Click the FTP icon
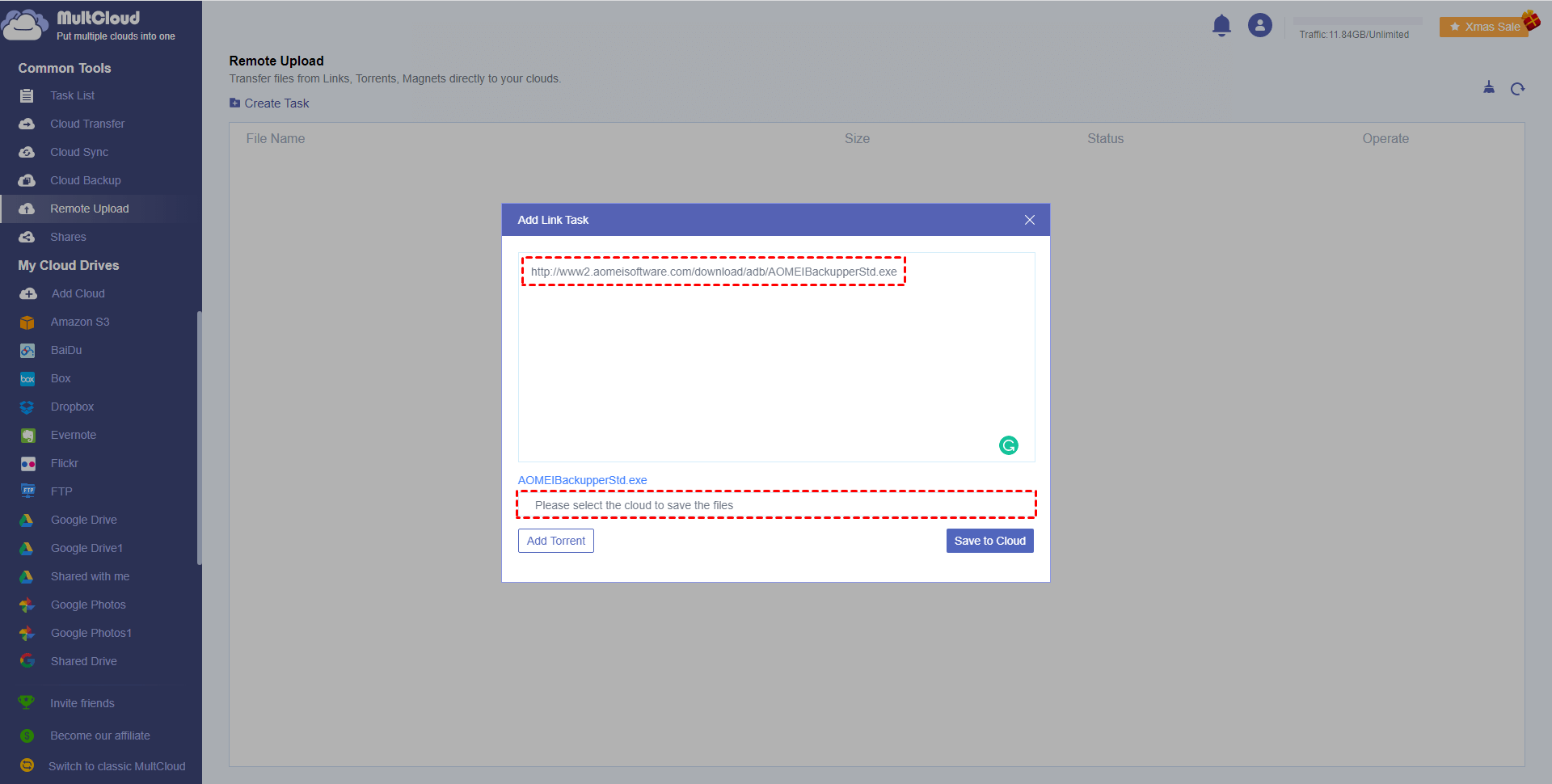 click(x=27, y=491)
